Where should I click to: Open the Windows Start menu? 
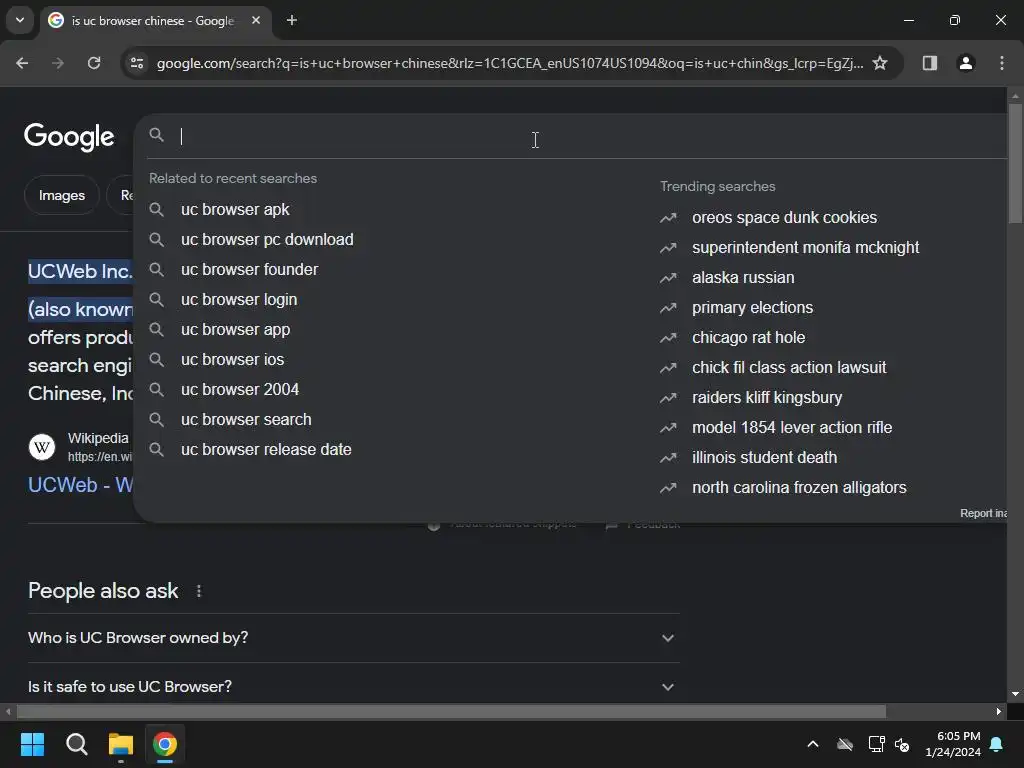(32, 744)
